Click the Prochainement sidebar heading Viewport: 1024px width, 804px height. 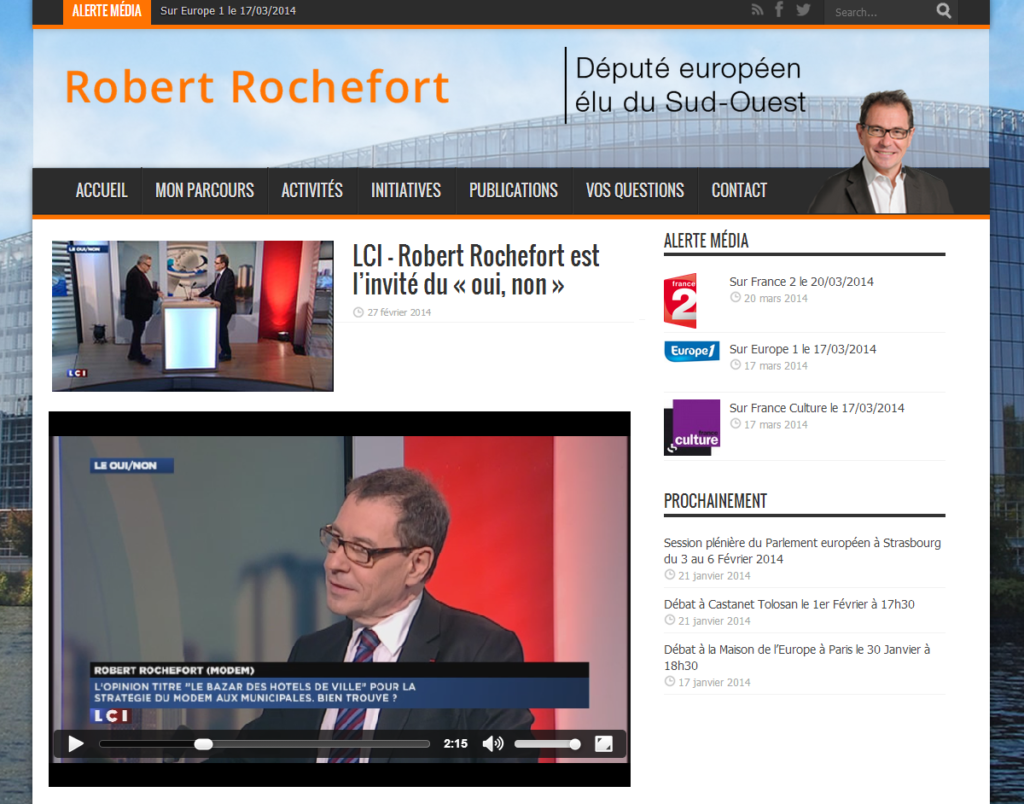[715, 501]
